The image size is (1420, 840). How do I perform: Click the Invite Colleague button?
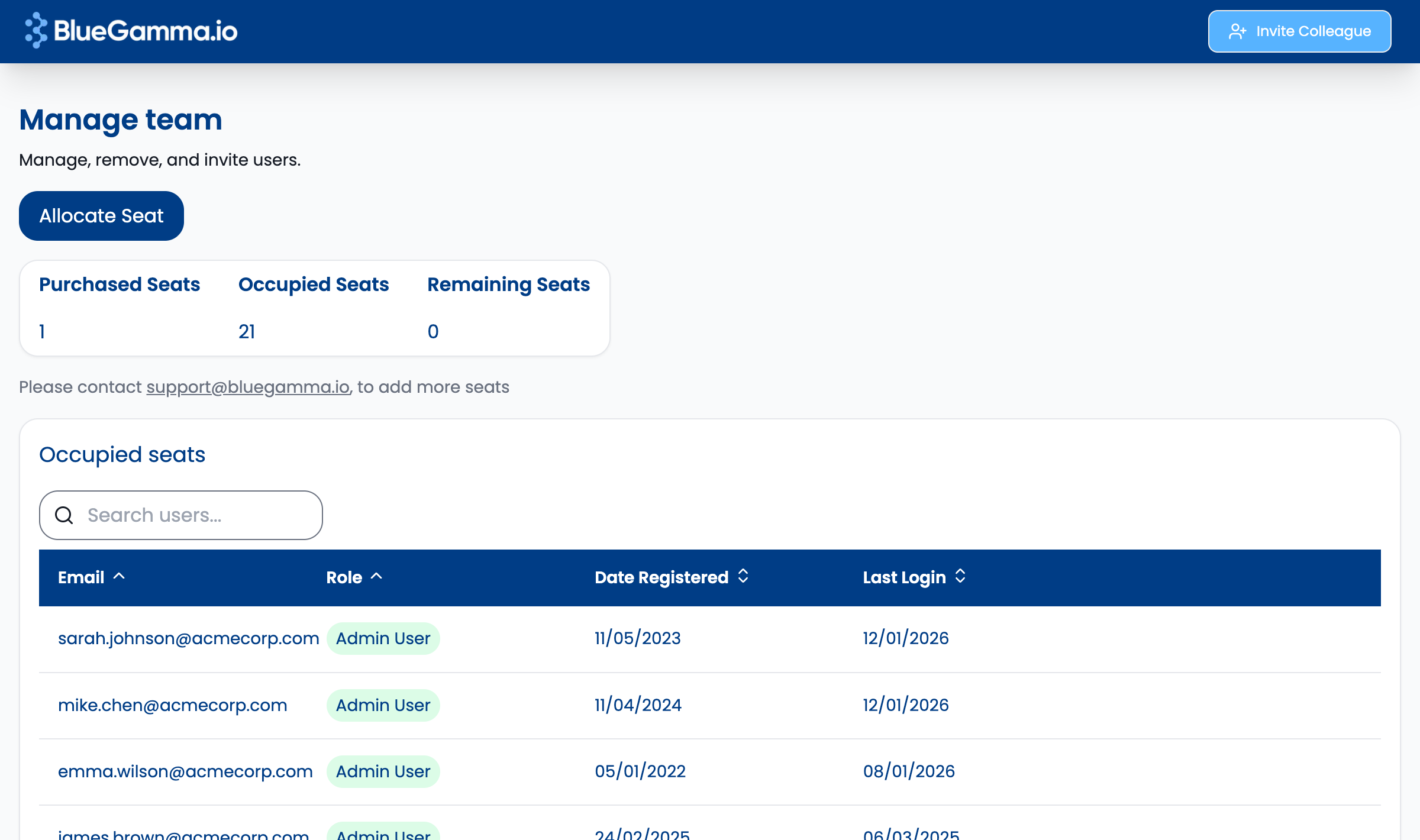tap(1299, 31)
